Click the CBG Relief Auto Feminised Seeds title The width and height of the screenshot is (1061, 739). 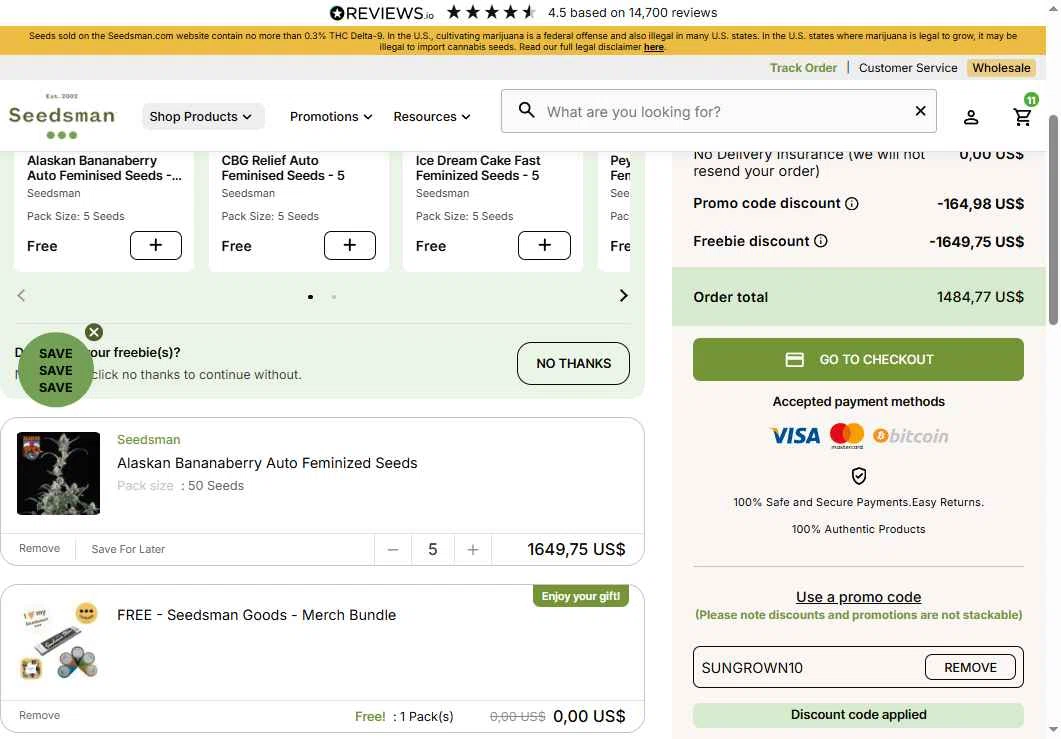pos(283,168)
